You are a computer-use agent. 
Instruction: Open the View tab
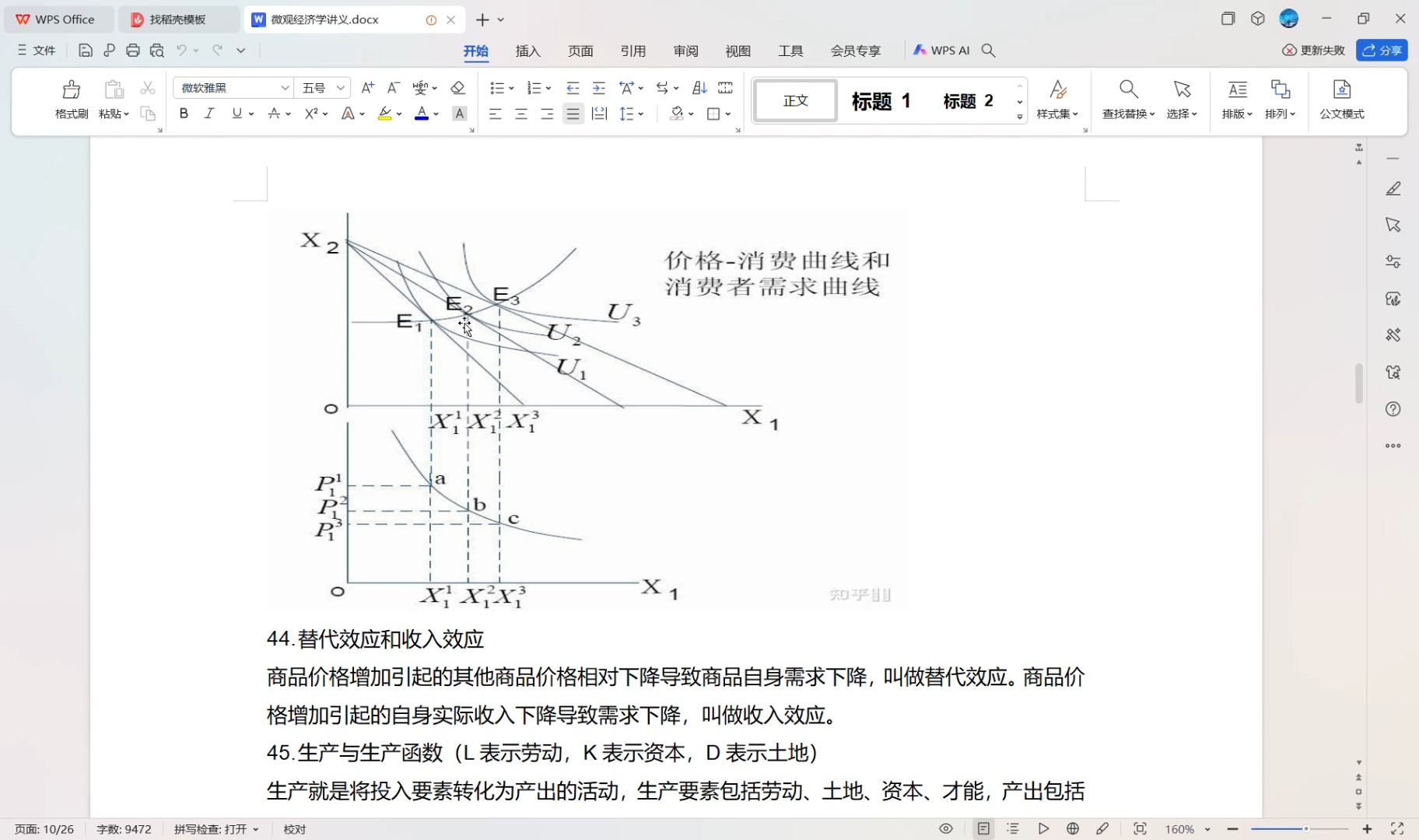click(738, 51)
